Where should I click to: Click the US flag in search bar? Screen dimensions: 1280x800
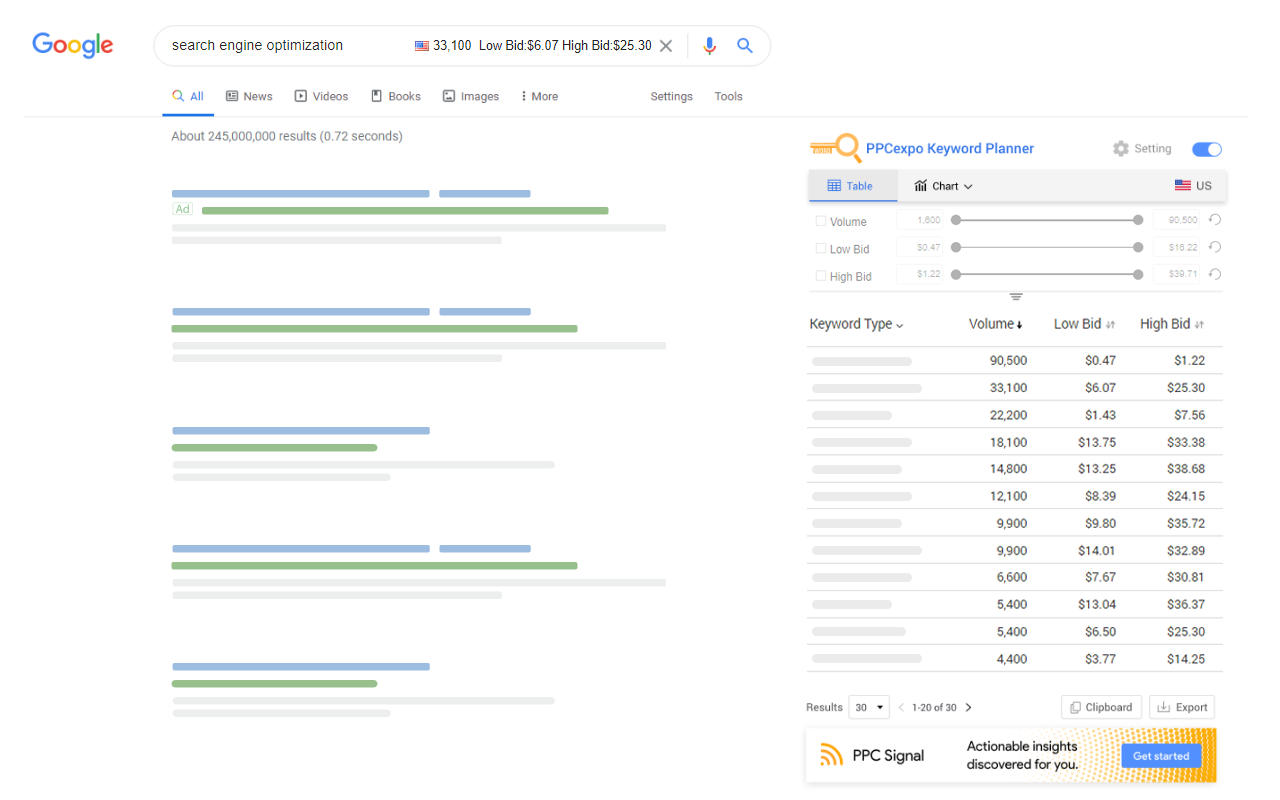(422, 46)
